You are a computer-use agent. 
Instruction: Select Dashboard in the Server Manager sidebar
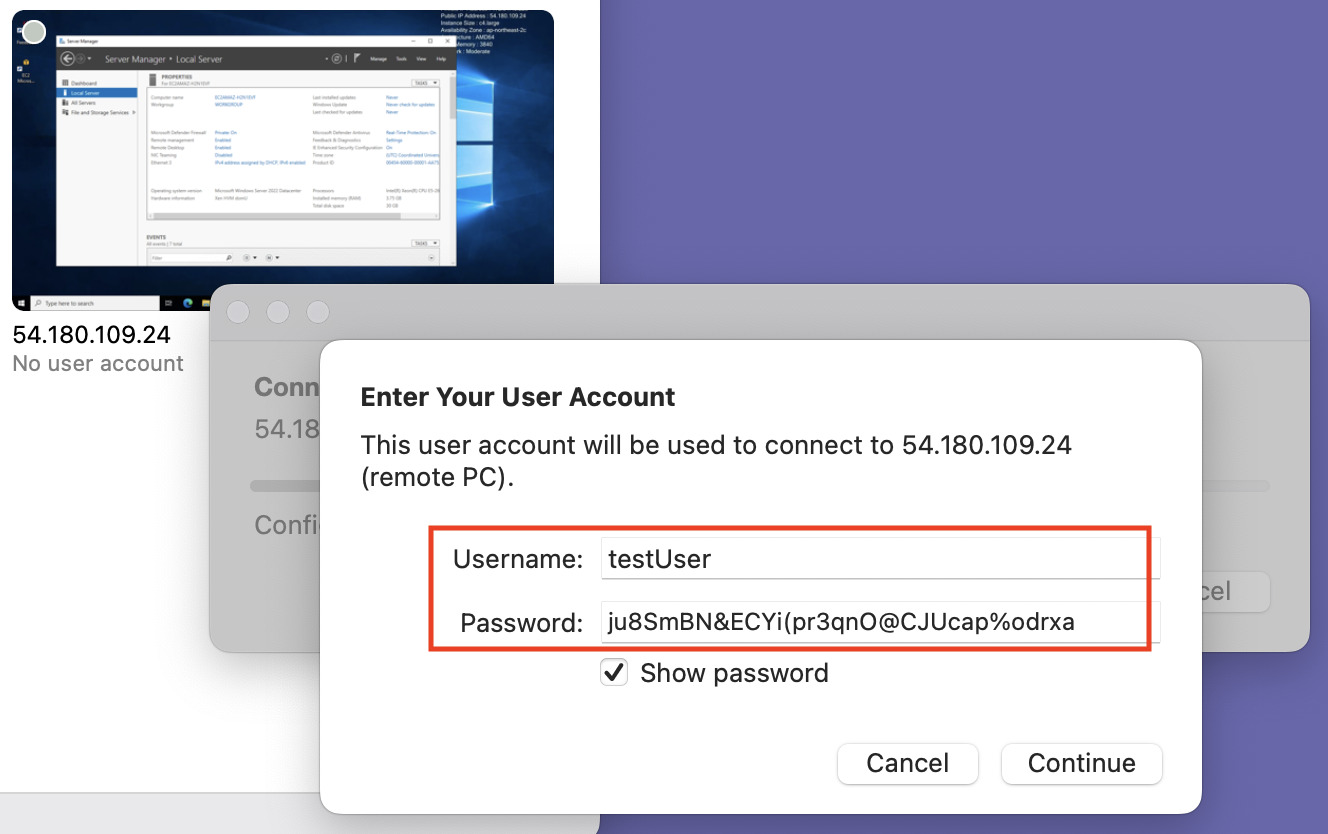click(85, 81)
